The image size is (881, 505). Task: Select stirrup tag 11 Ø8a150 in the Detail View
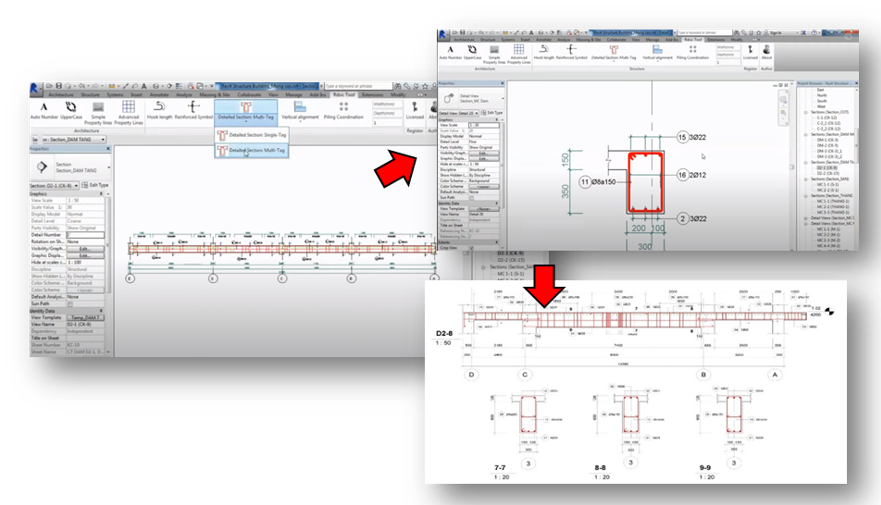[597, 182]
